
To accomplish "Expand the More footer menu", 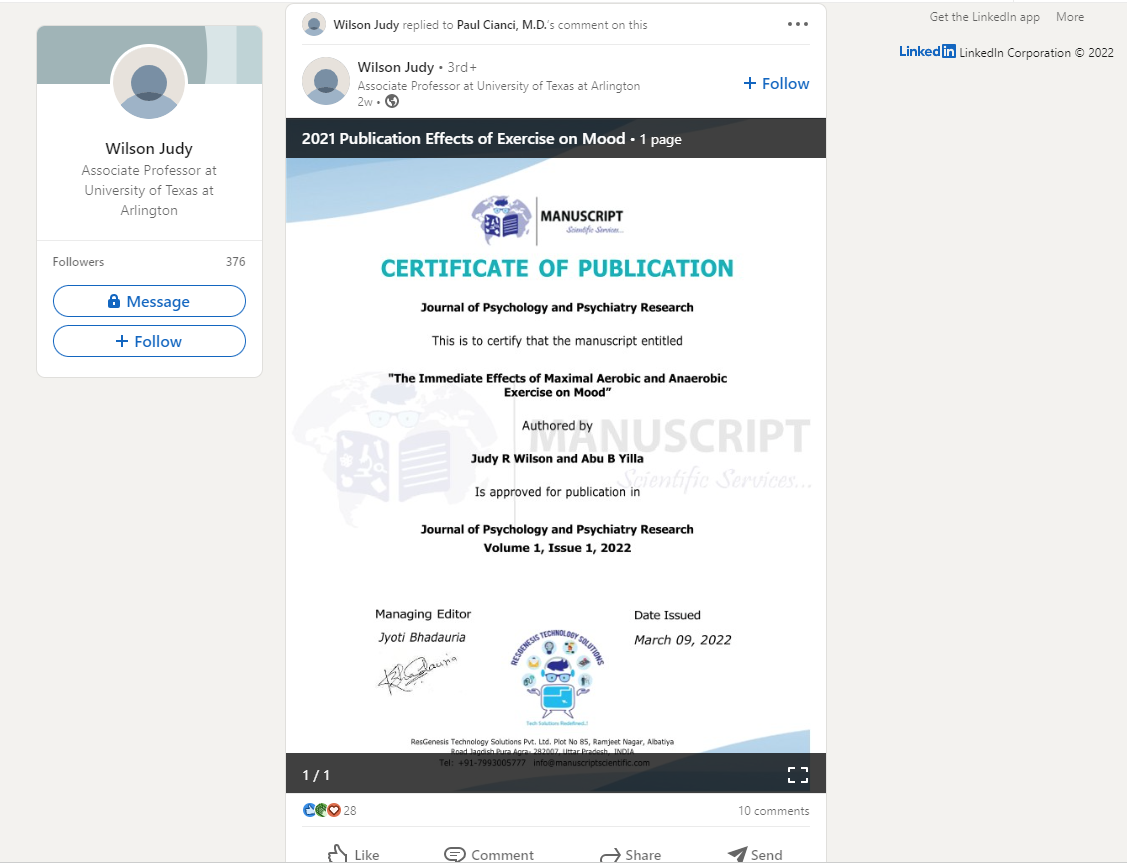I will [x=1070, y=17].
